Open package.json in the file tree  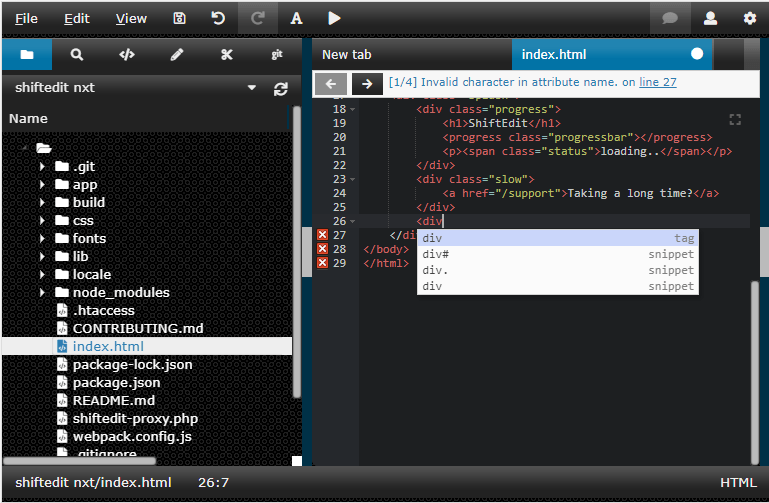(x=116, y=382)
